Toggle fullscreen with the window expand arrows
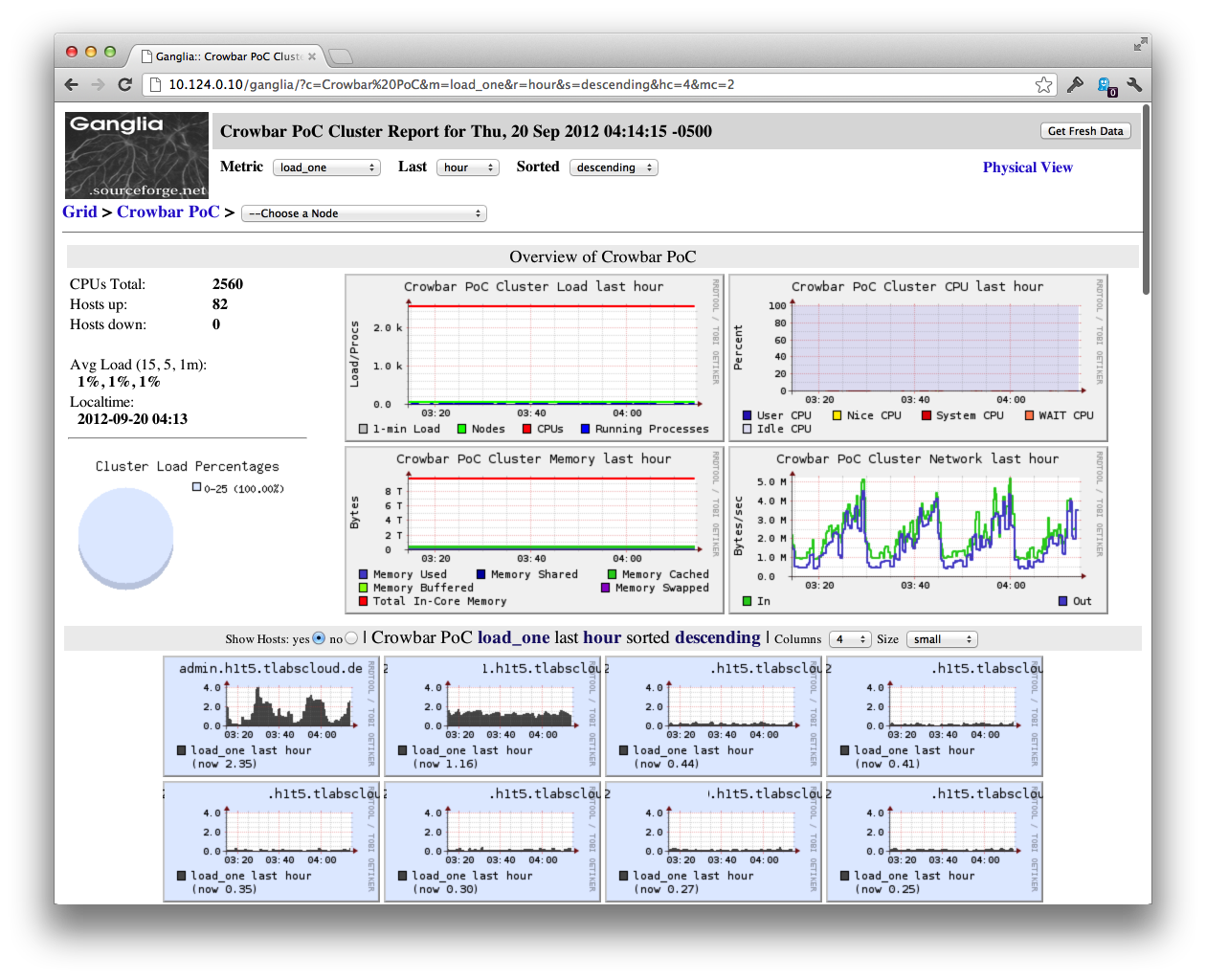The height and width of the screenshot is (980, 1206). click(x=1140, y=44)
